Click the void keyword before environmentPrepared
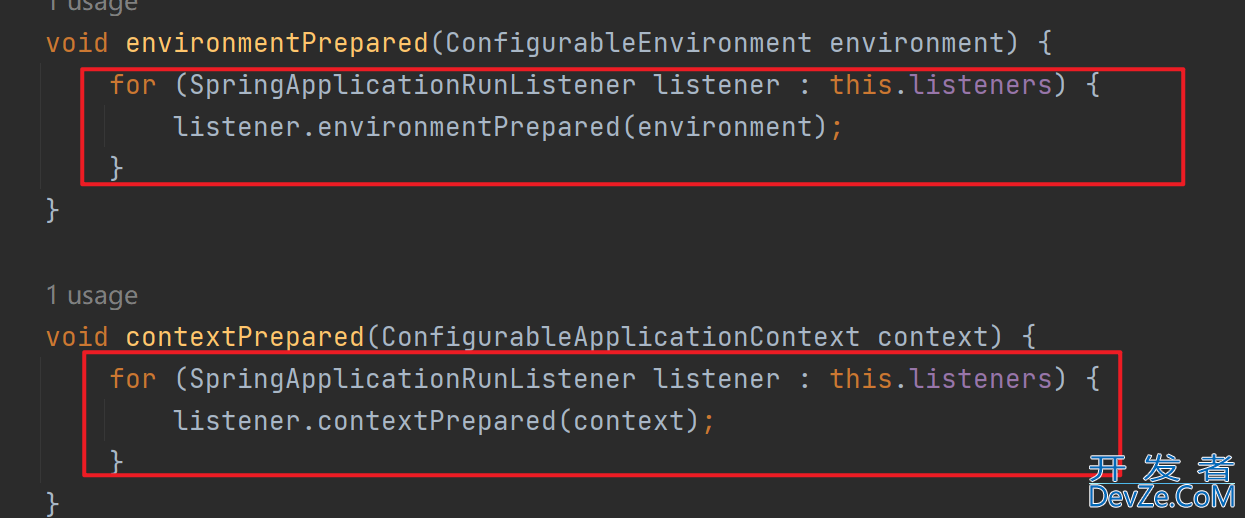The height and width of the screenshot is (518, 1245). (x=77, y=43)
